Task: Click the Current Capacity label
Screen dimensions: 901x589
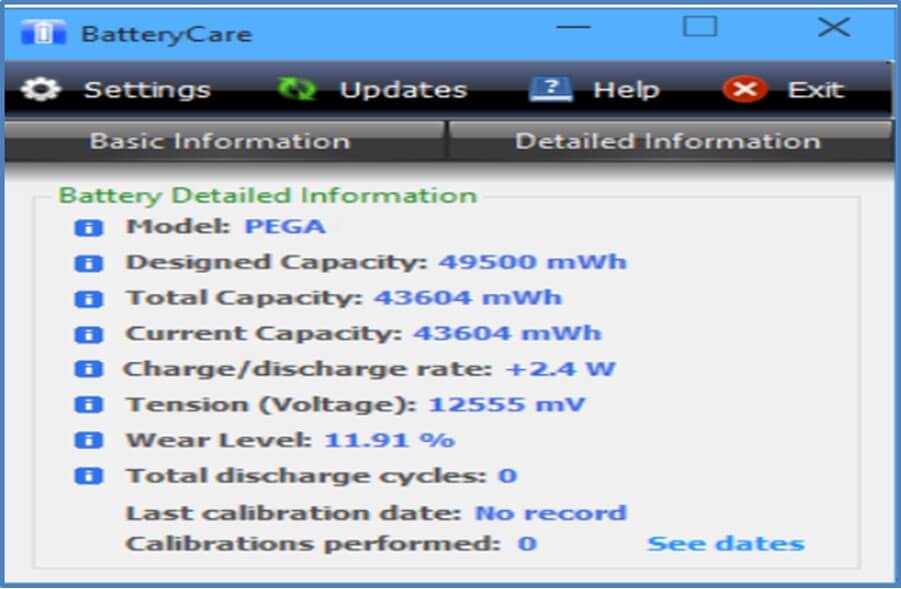Action: 264,333
